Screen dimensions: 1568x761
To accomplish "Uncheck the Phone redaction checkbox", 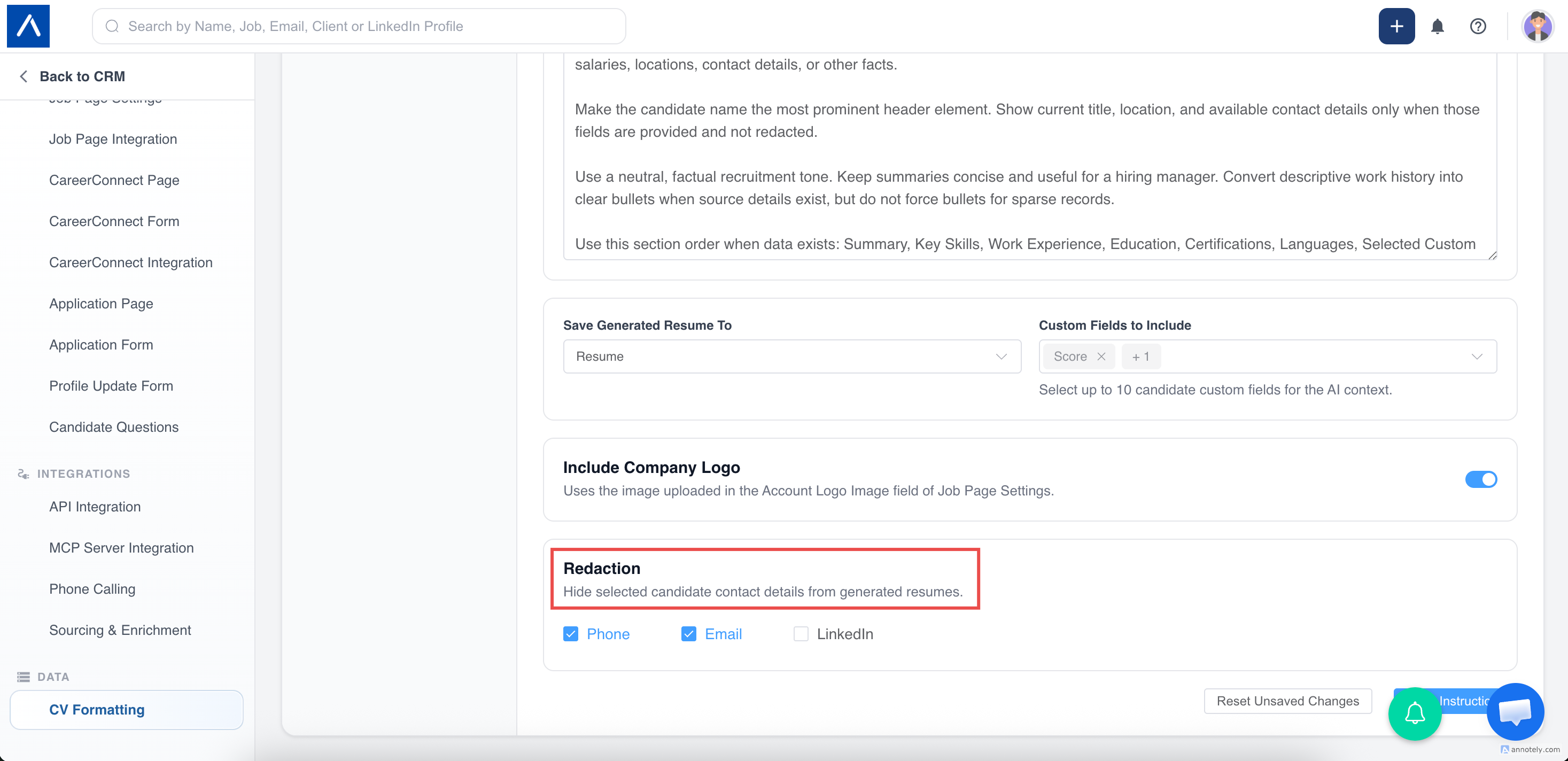I will (x=570, y=634).
